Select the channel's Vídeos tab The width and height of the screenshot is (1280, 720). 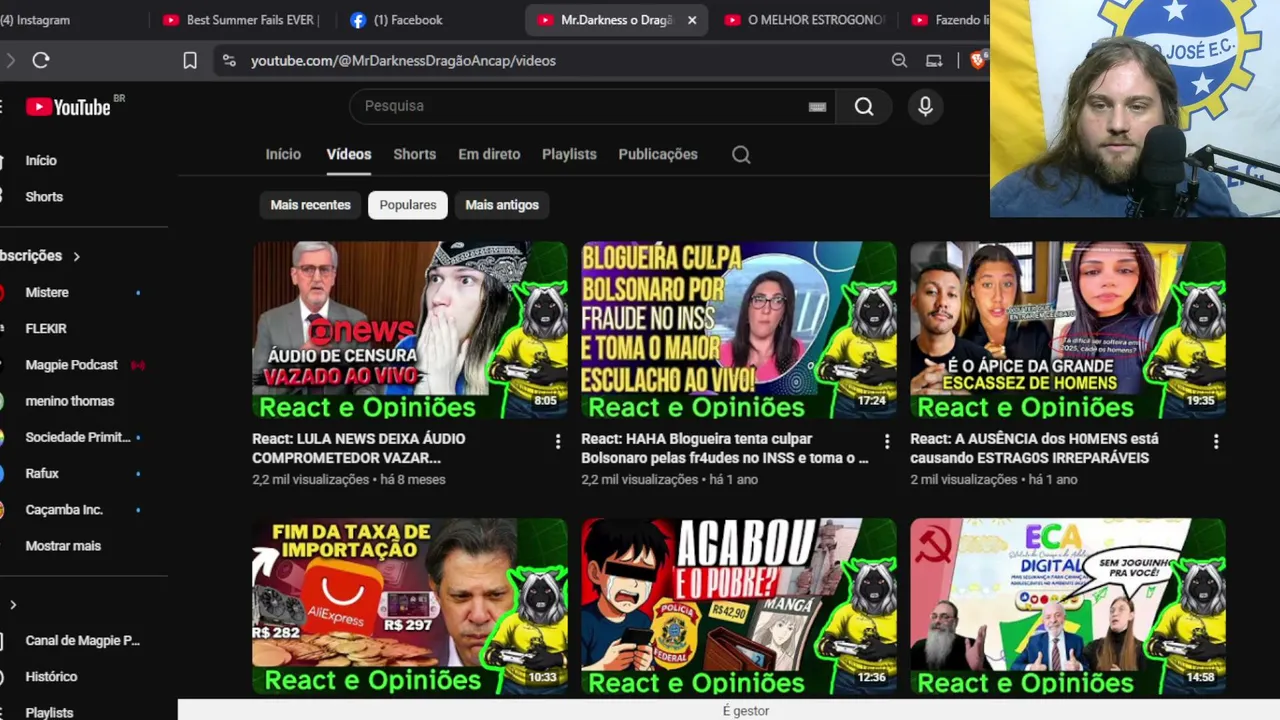coord(349,154)
